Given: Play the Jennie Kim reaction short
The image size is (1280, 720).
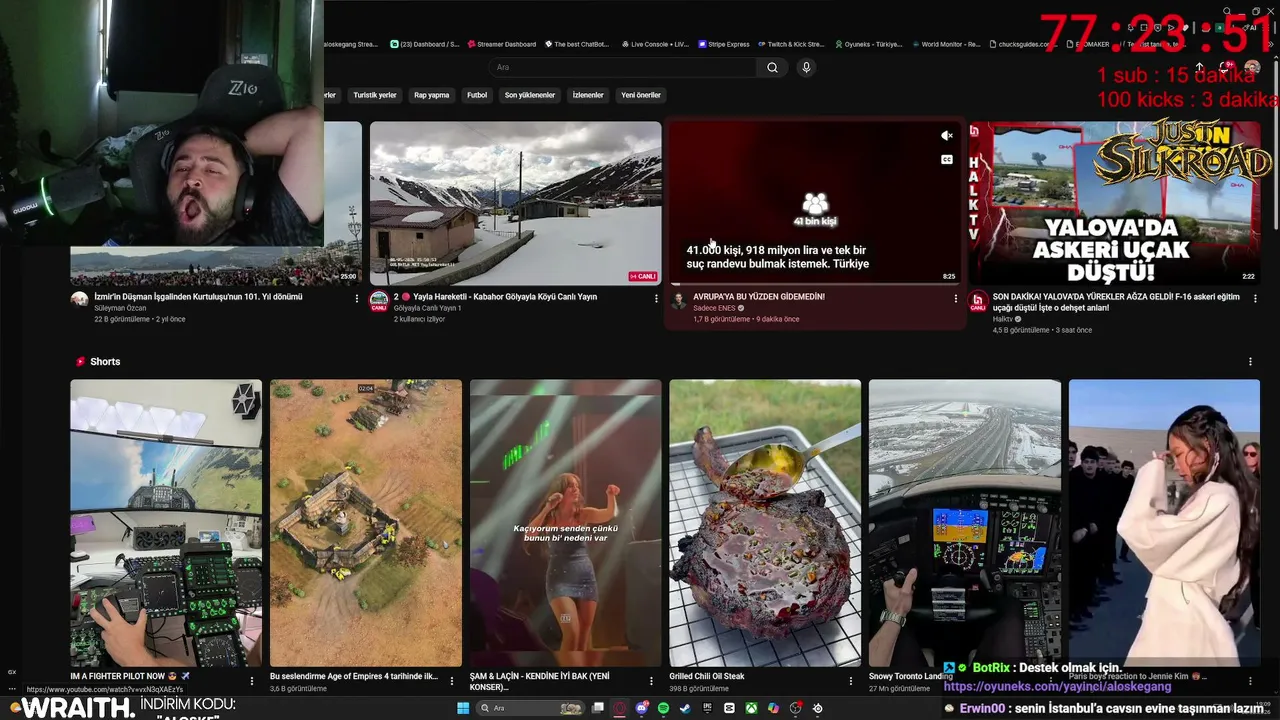Looking at the screenshot, I should (1164, 523).
